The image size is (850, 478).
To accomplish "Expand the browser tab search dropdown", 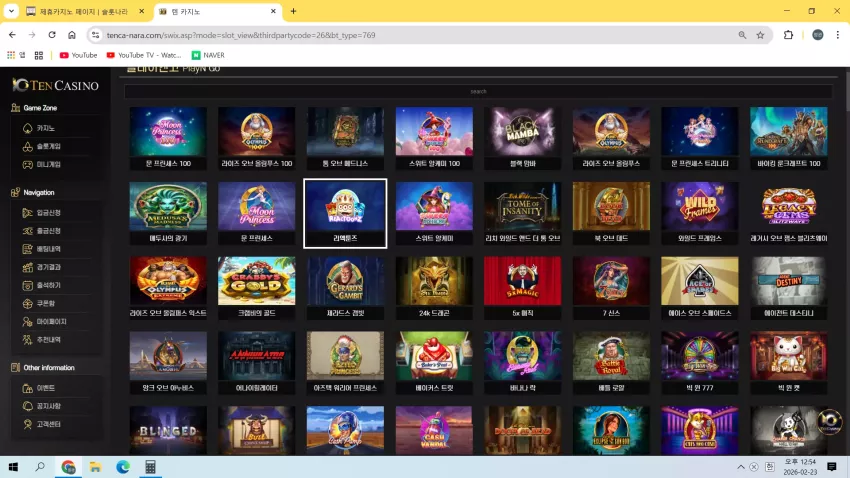I will (11, 11).
